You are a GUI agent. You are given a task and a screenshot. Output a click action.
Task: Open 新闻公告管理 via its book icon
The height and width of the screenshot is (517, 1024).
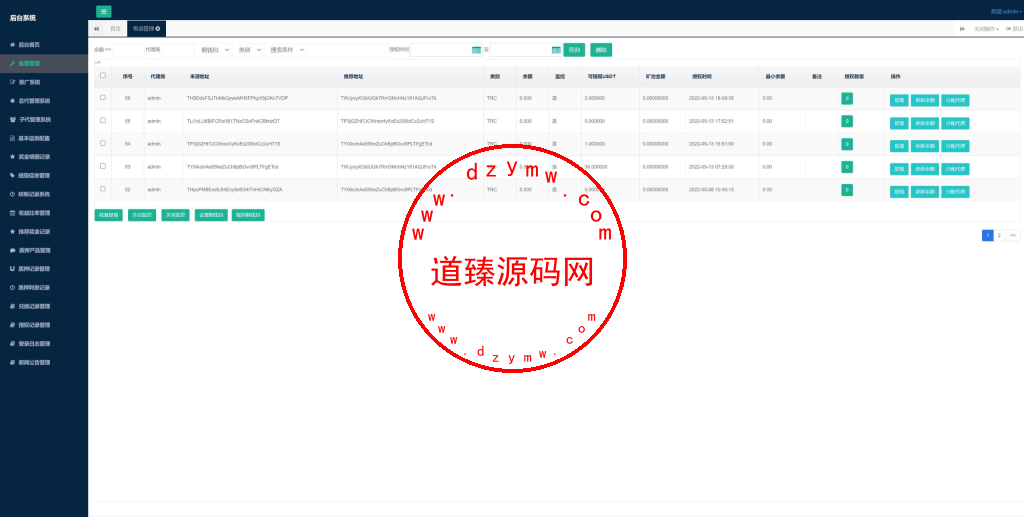point(12,362)
